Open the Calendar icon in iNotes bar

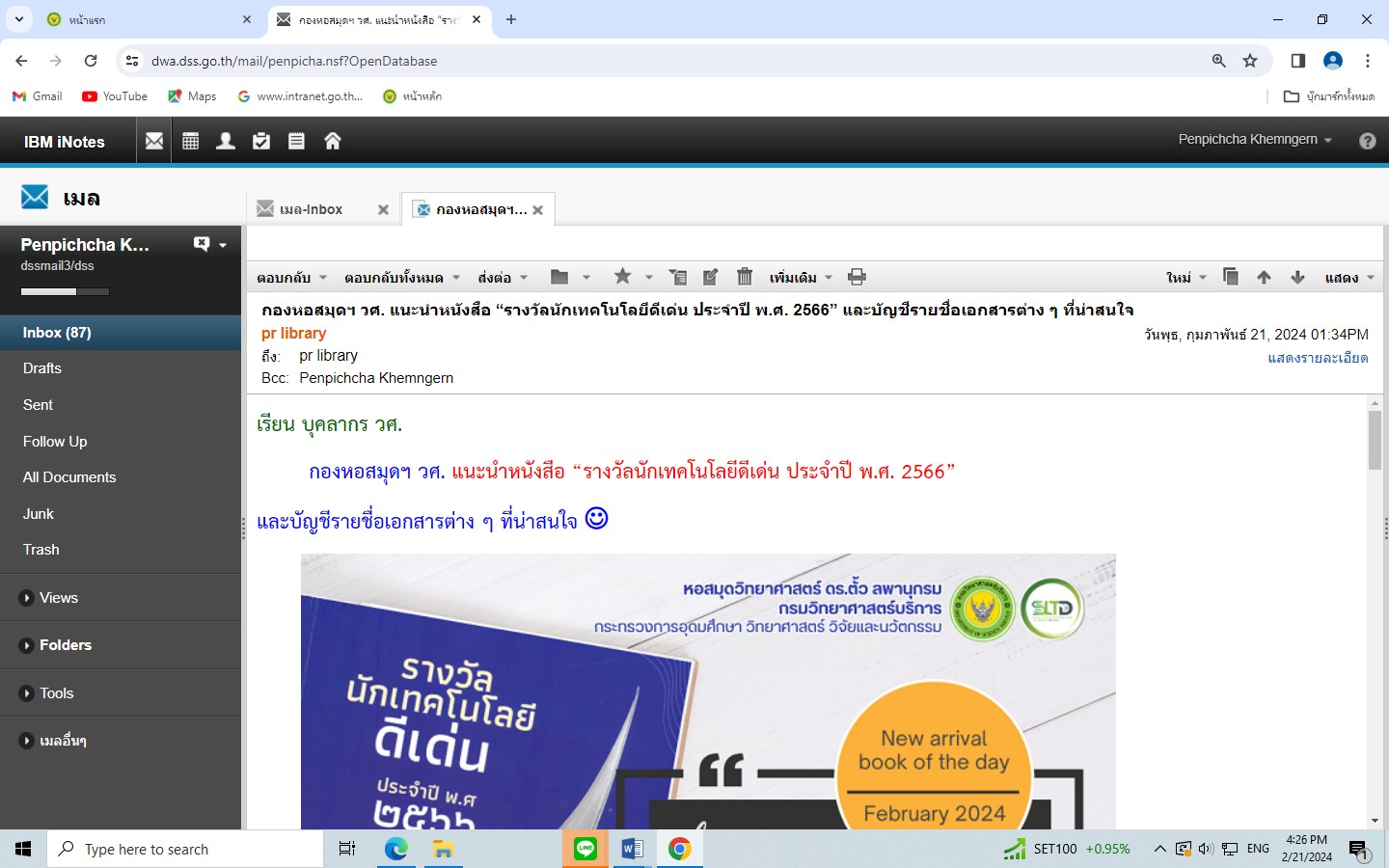click(x=190, y=141)
